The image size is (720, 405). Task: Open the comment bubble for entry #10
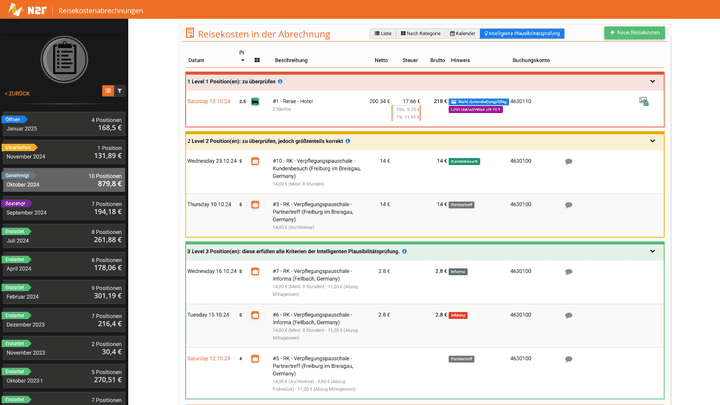coord(569,160)
